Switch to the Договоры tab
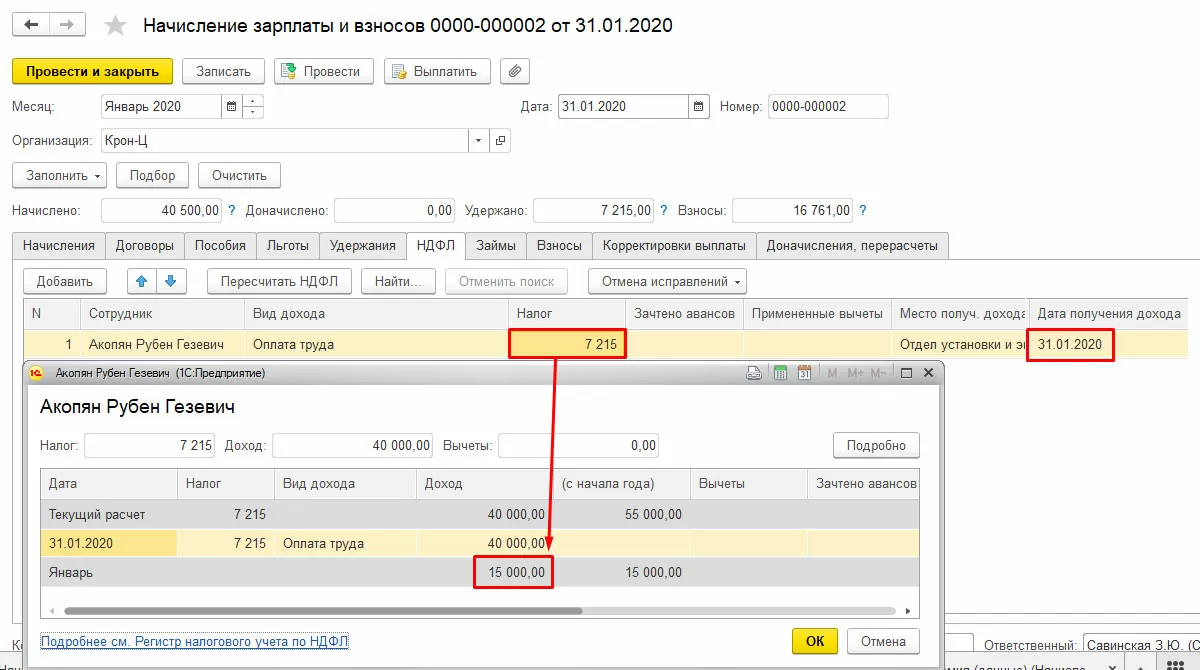The height and width of the screenshot is (670, 1200). pyautogui.click(x=145, y=245)
